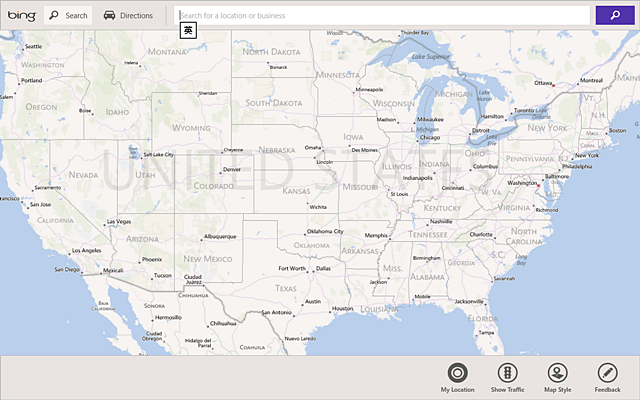Click the Florida state label
This screenshot has width=640, height=400.
[x=483, y=318]
